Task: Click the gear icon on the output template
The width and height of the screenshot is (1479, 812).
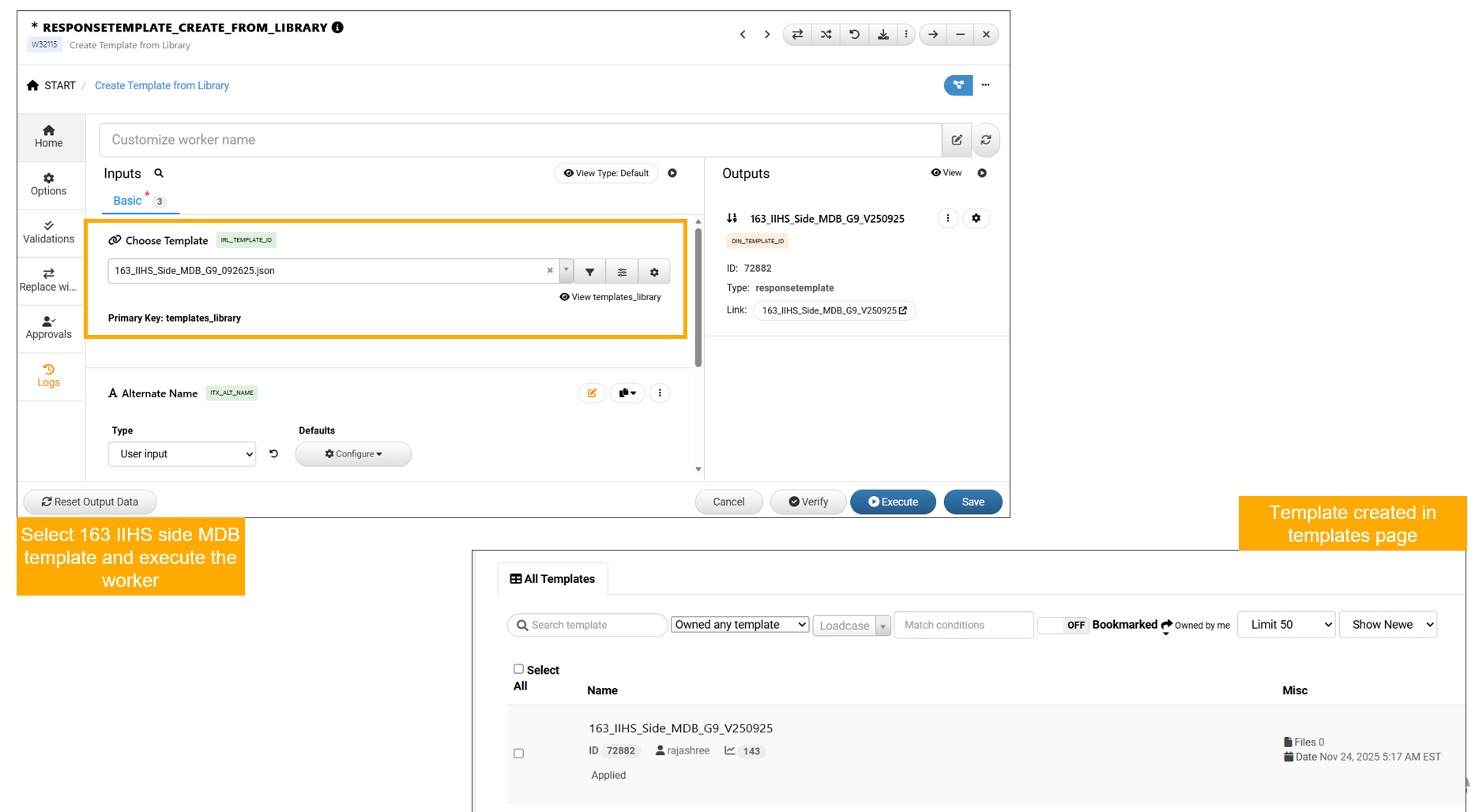Action: [976, 218]
